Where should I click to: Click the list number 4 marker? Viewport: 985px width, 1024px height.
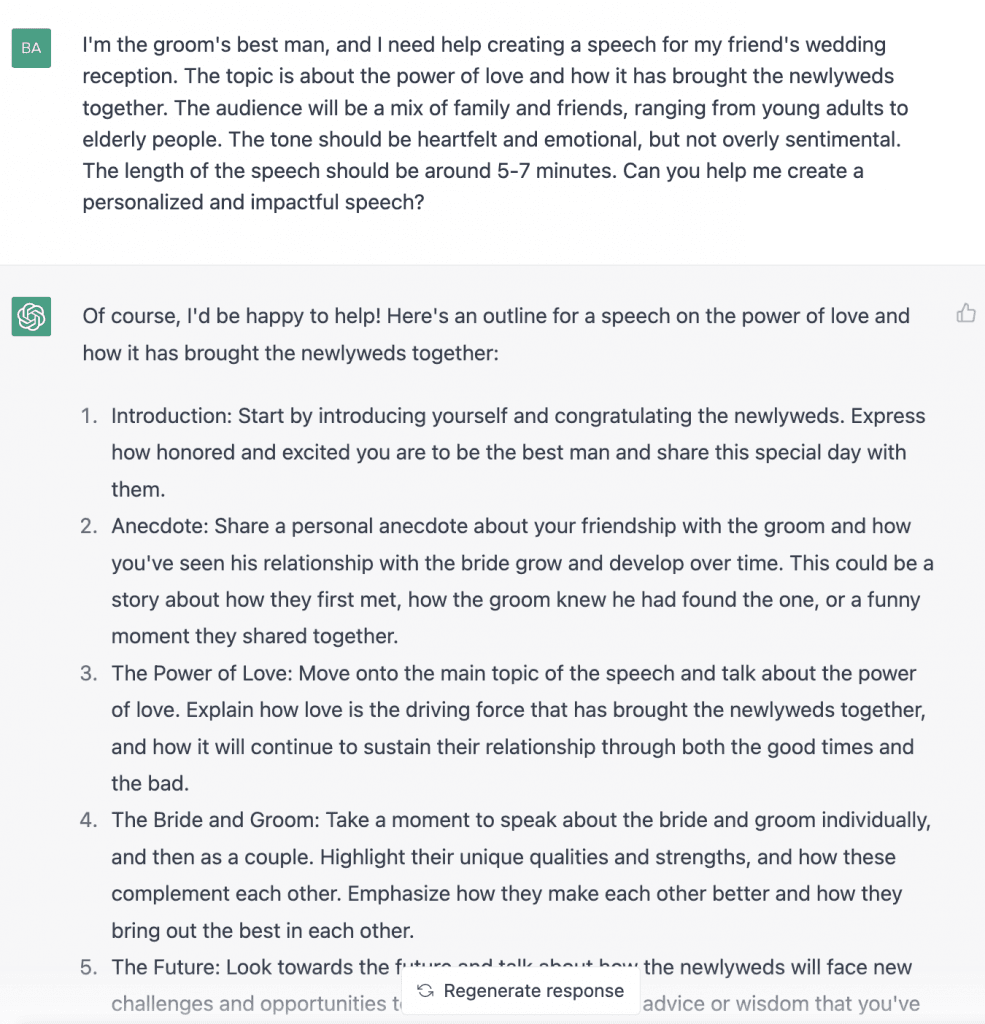[90, 821]
